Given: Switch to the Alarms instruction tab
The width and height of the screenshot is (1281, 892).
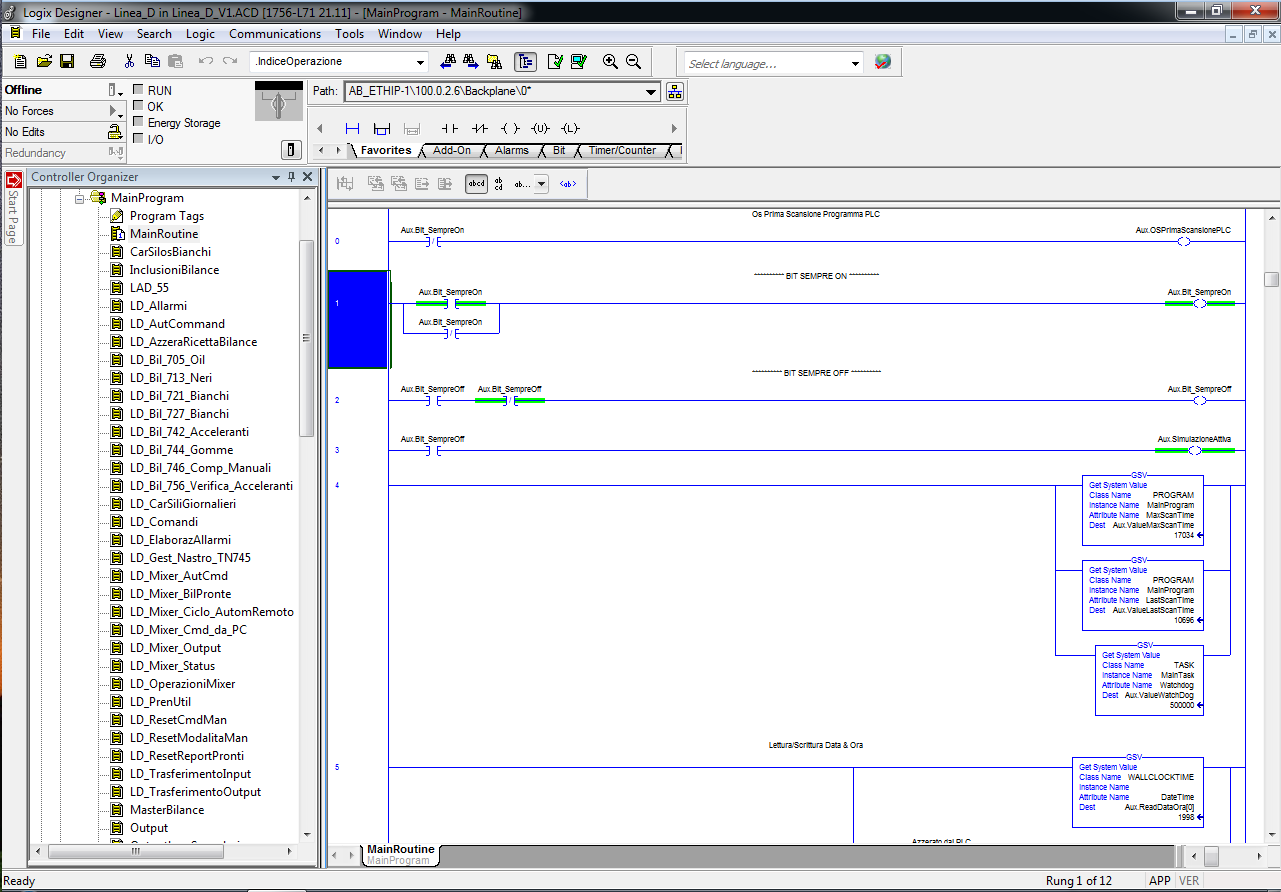Looking at the screenshot, I should [x=512, y=150].
